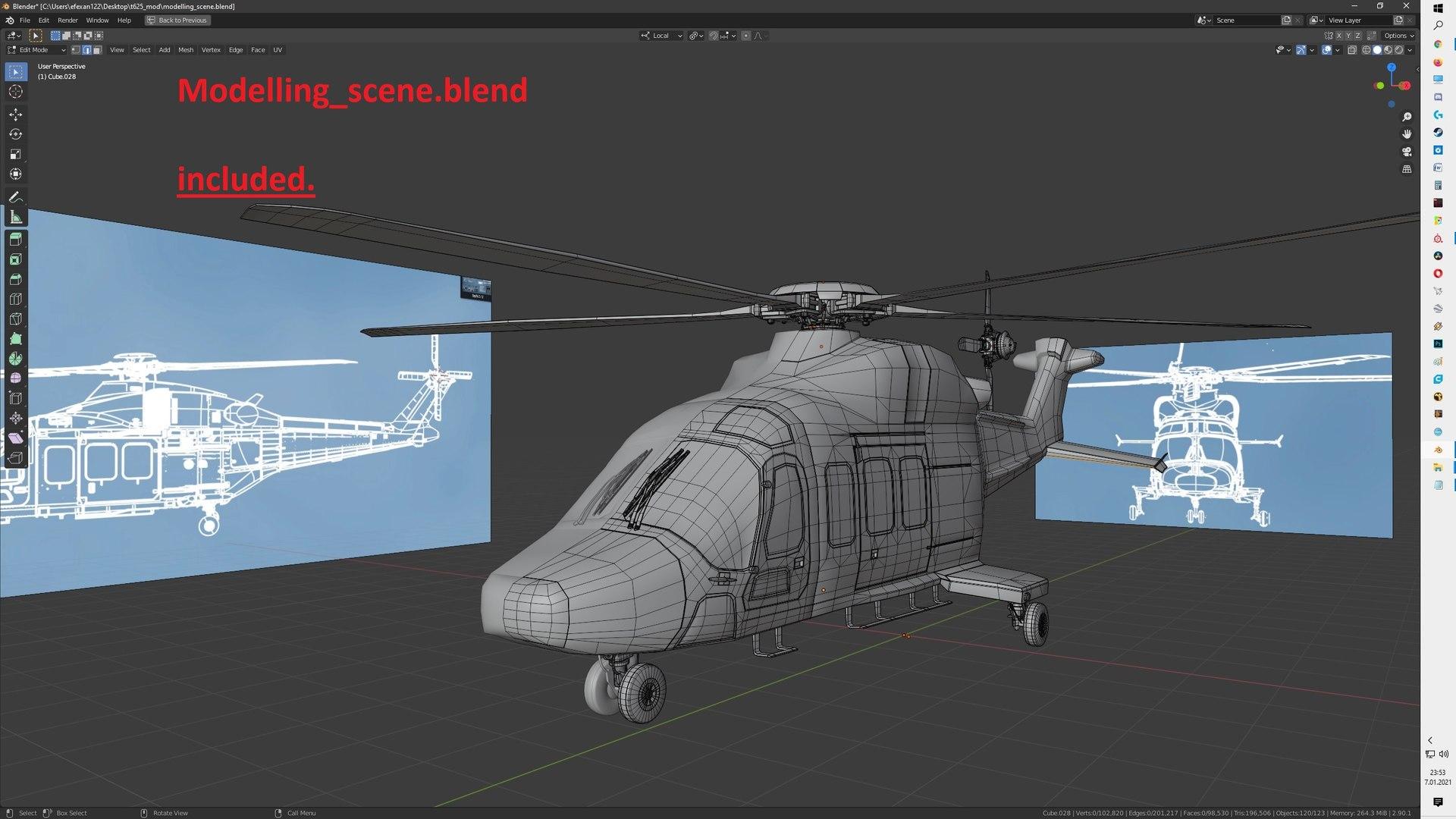The width and height of the screenshot is (1456, 819).
Task: Click the zoom view magnifier icon
Action: (x=1407, y=117)
